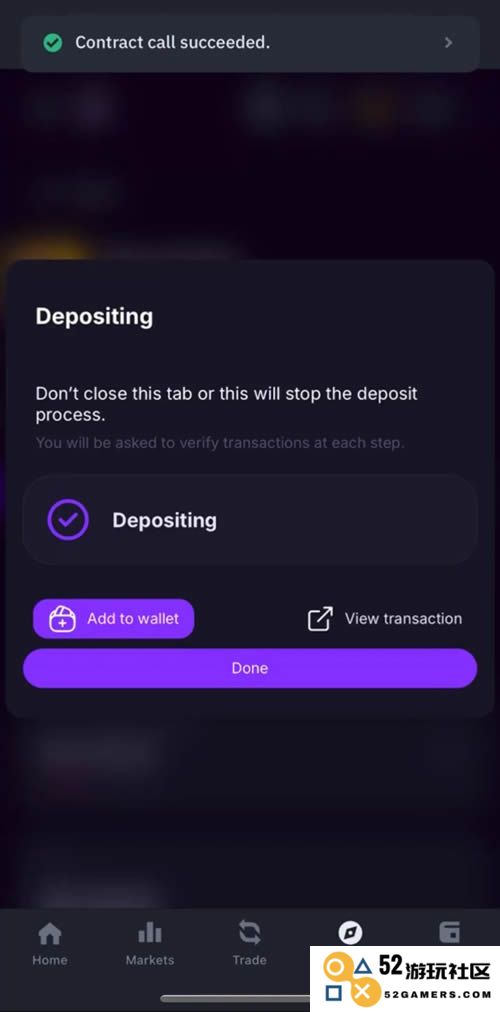Open the View transaction link
Image resolution: width=500 pixels, height=1012 pixels.
click(403, 618)
